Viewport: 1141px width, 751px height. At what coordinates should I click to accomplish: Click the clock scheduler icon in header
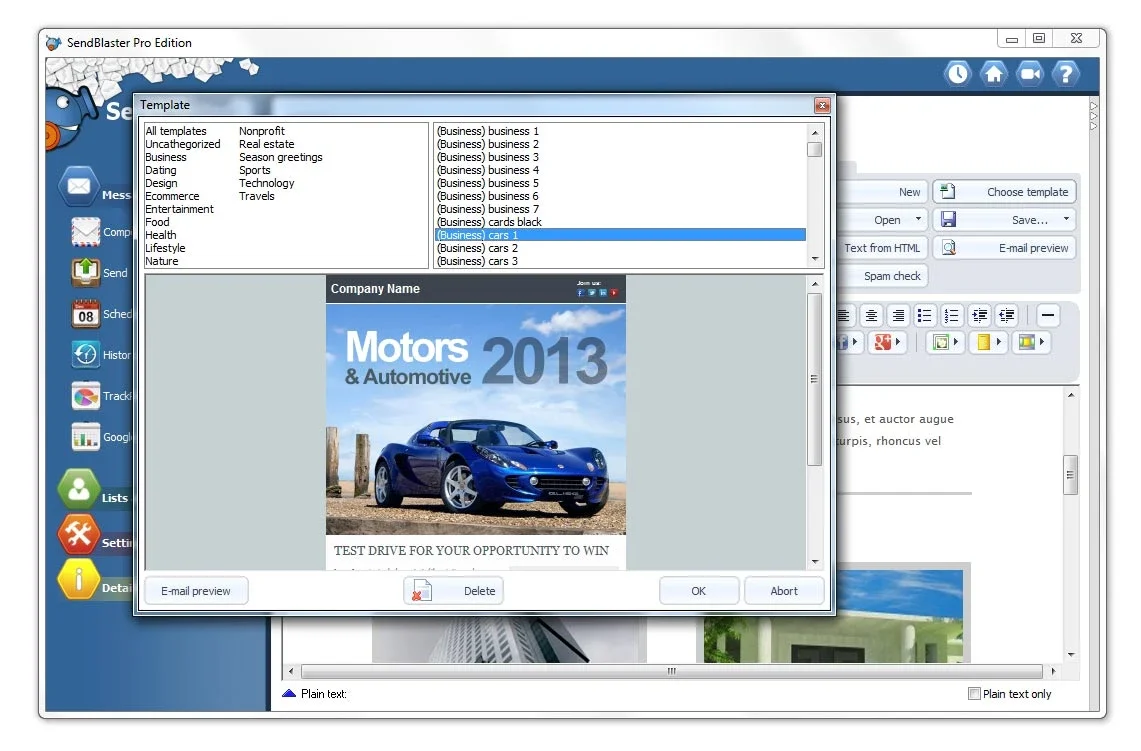(958, 73)
